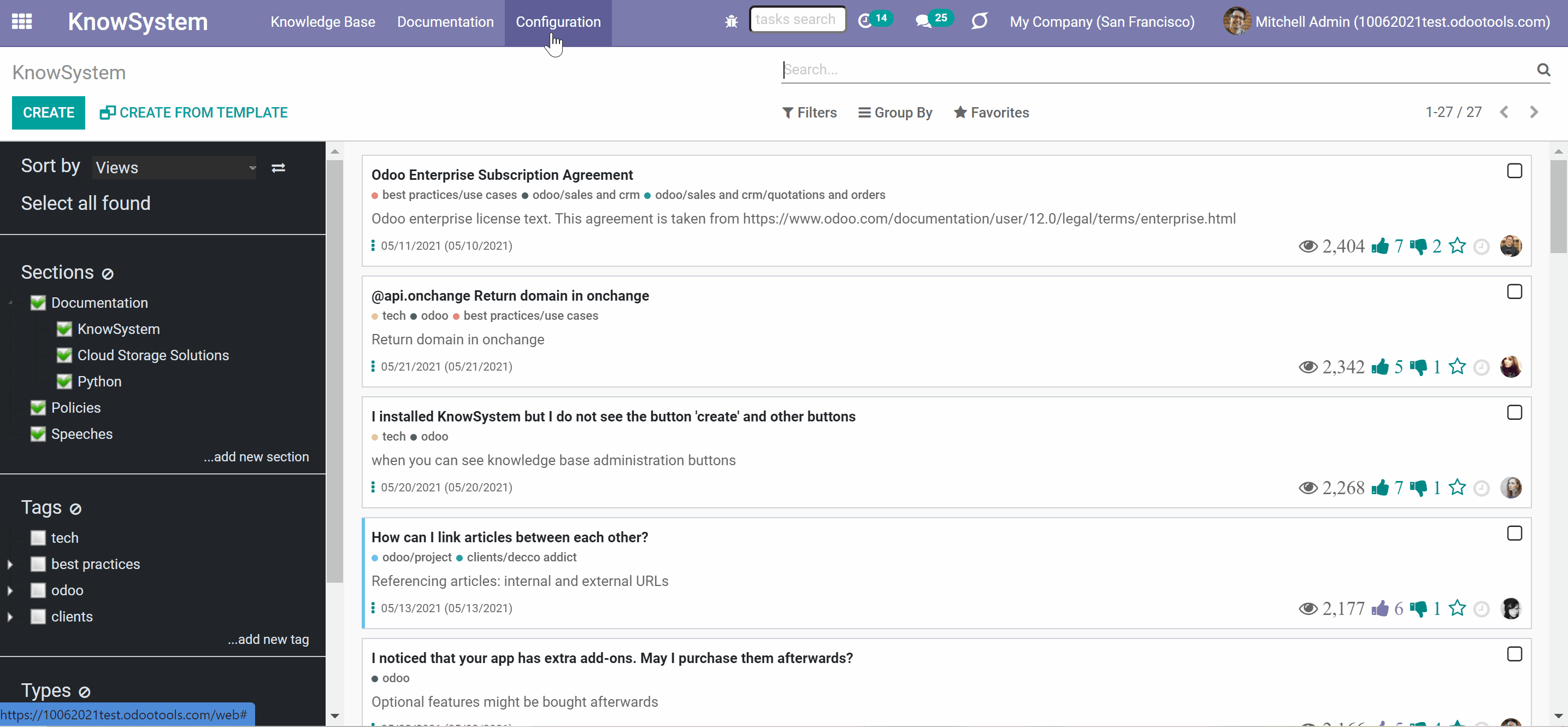Click the tasks search field

tap(798, 20)
